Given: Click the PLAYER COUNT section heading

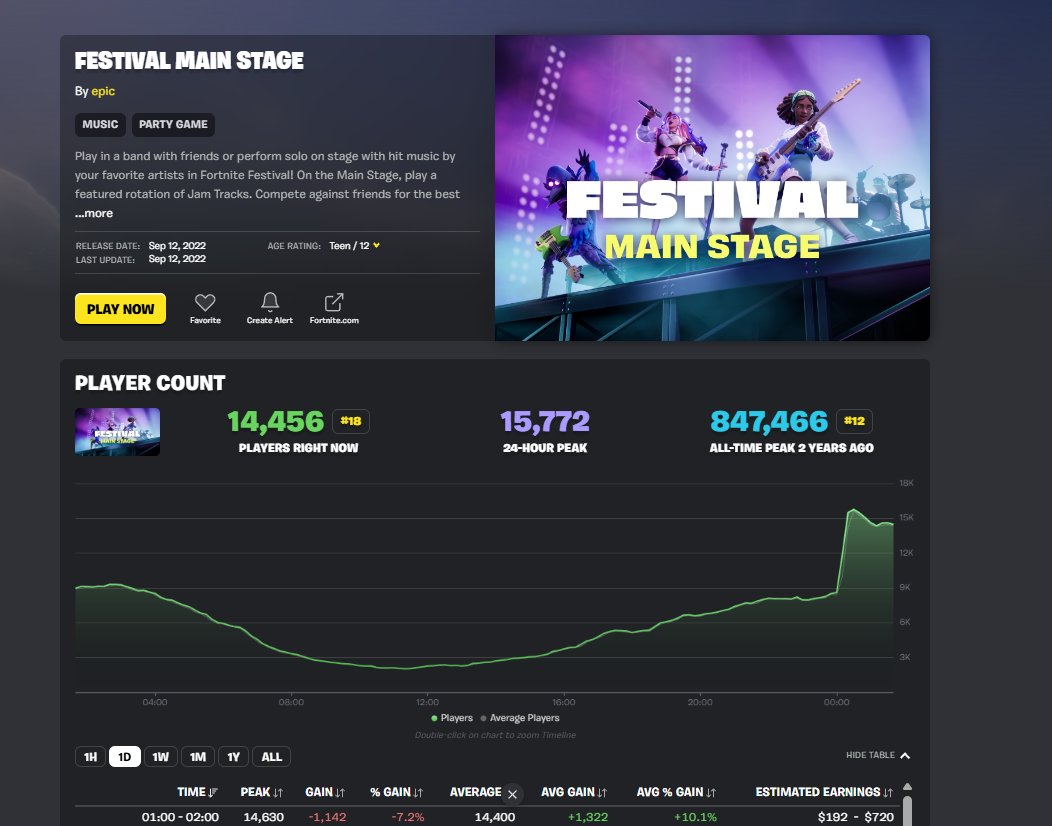Looking at the screenshot, I should tap(150, 383).
